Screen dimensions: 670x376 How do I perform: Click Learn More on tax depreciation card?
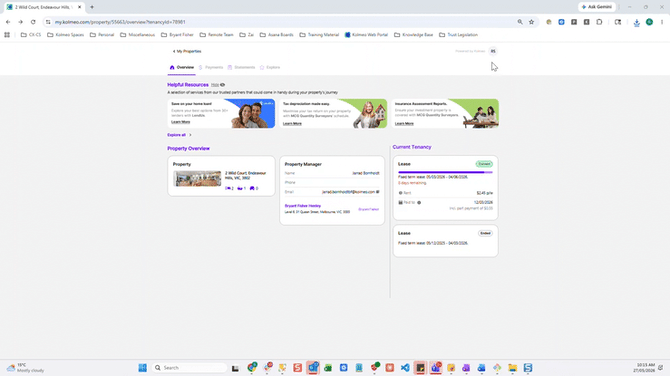292,123
